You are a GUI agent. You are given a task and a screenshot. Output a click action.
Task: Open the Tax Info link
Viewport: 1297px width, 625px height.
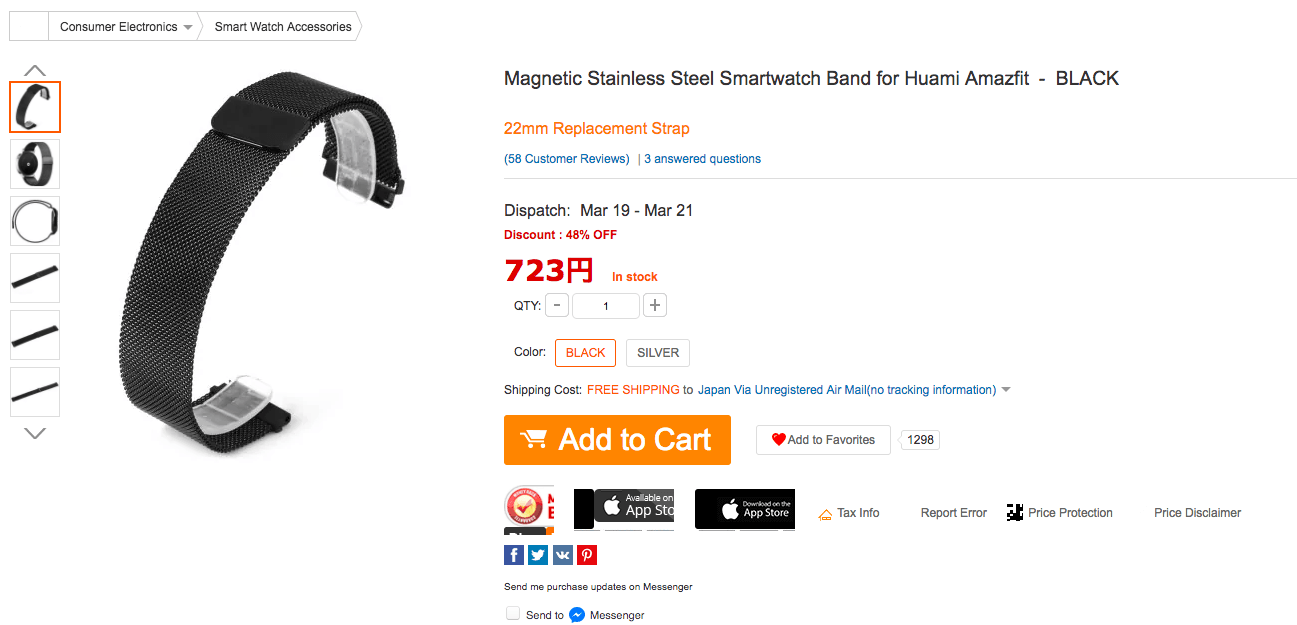(x=857, y=513)
